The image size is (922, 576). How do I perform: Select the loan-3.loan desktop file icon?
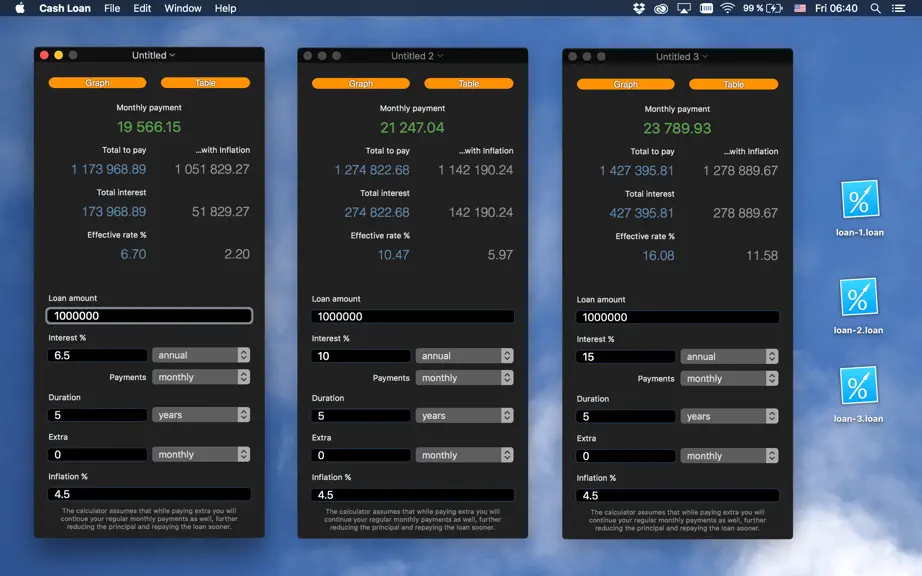858,386
